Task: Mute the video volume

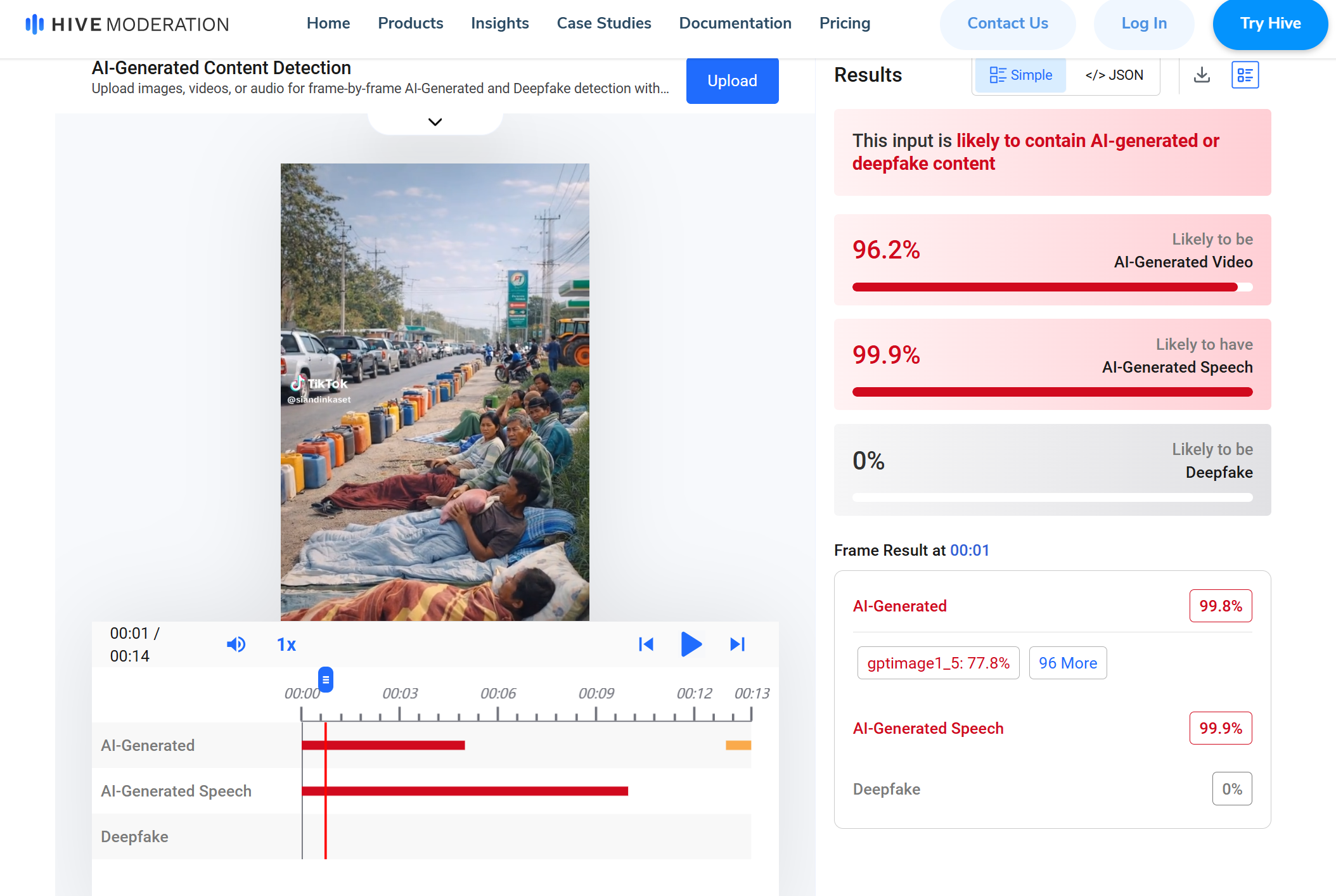Action: (x=236, y=644)
